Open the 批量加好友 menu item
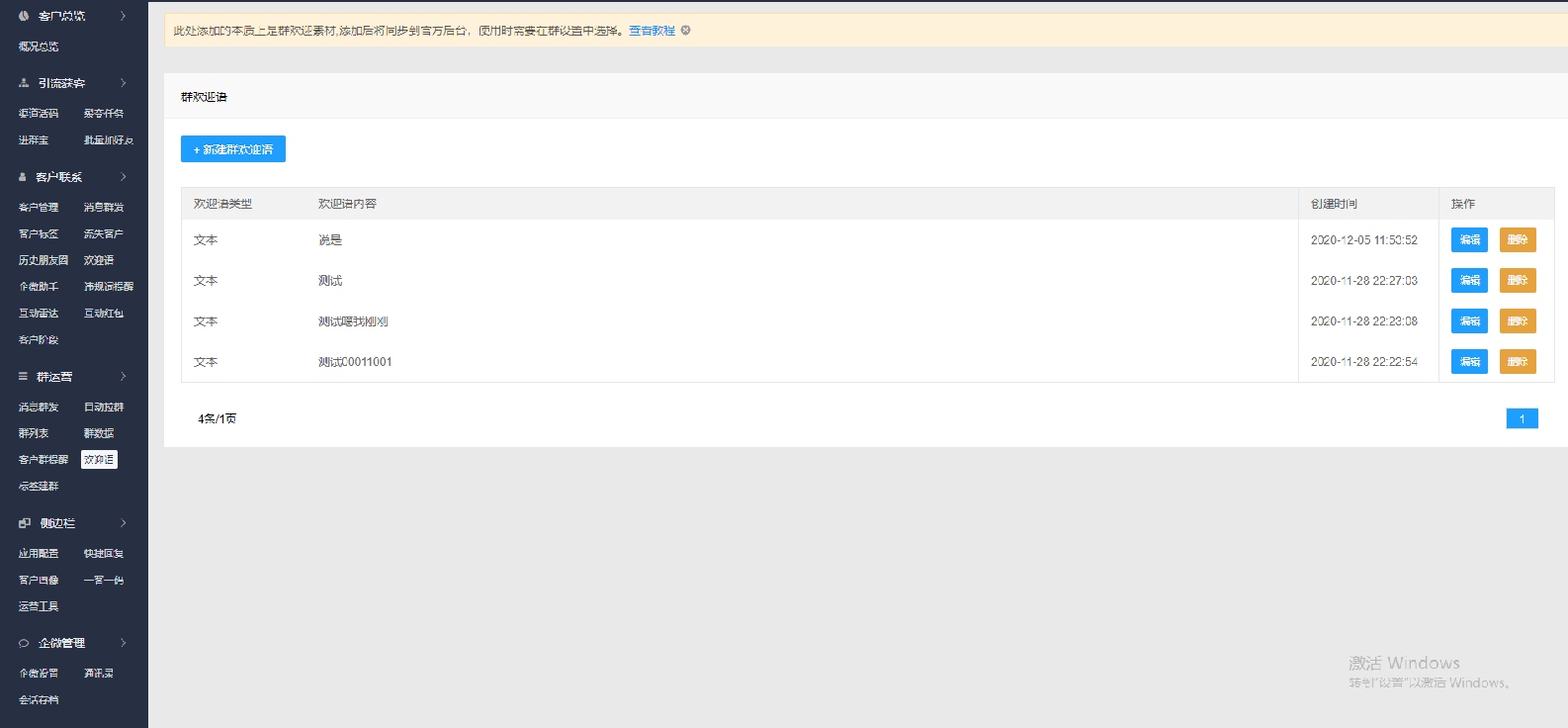 tap(109, 140)
